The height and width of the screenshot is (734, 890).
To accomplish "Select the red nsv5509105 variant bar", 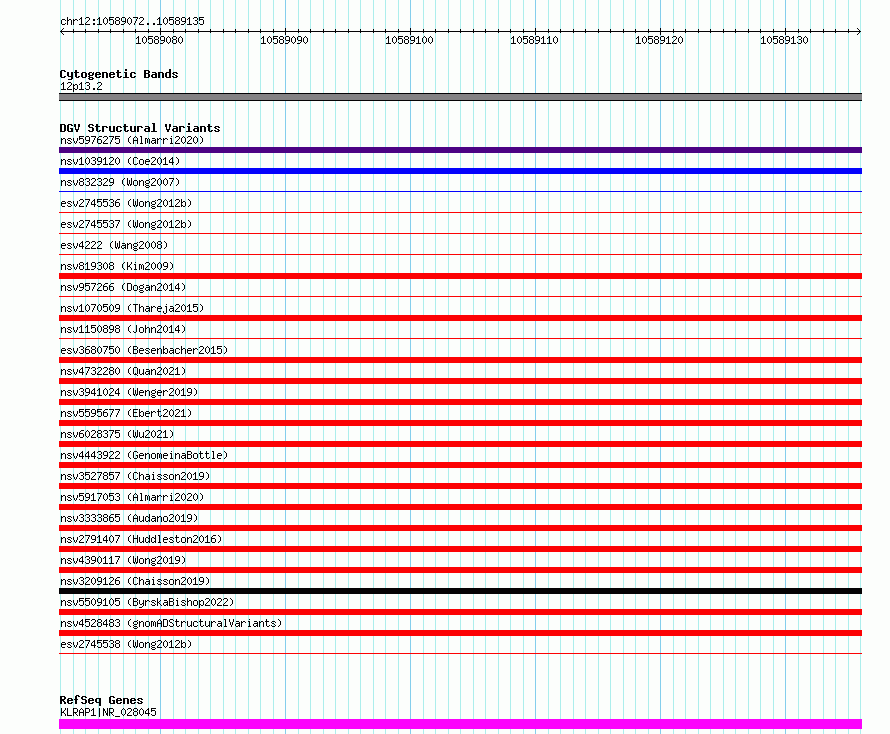I will (x=460, y=613).
